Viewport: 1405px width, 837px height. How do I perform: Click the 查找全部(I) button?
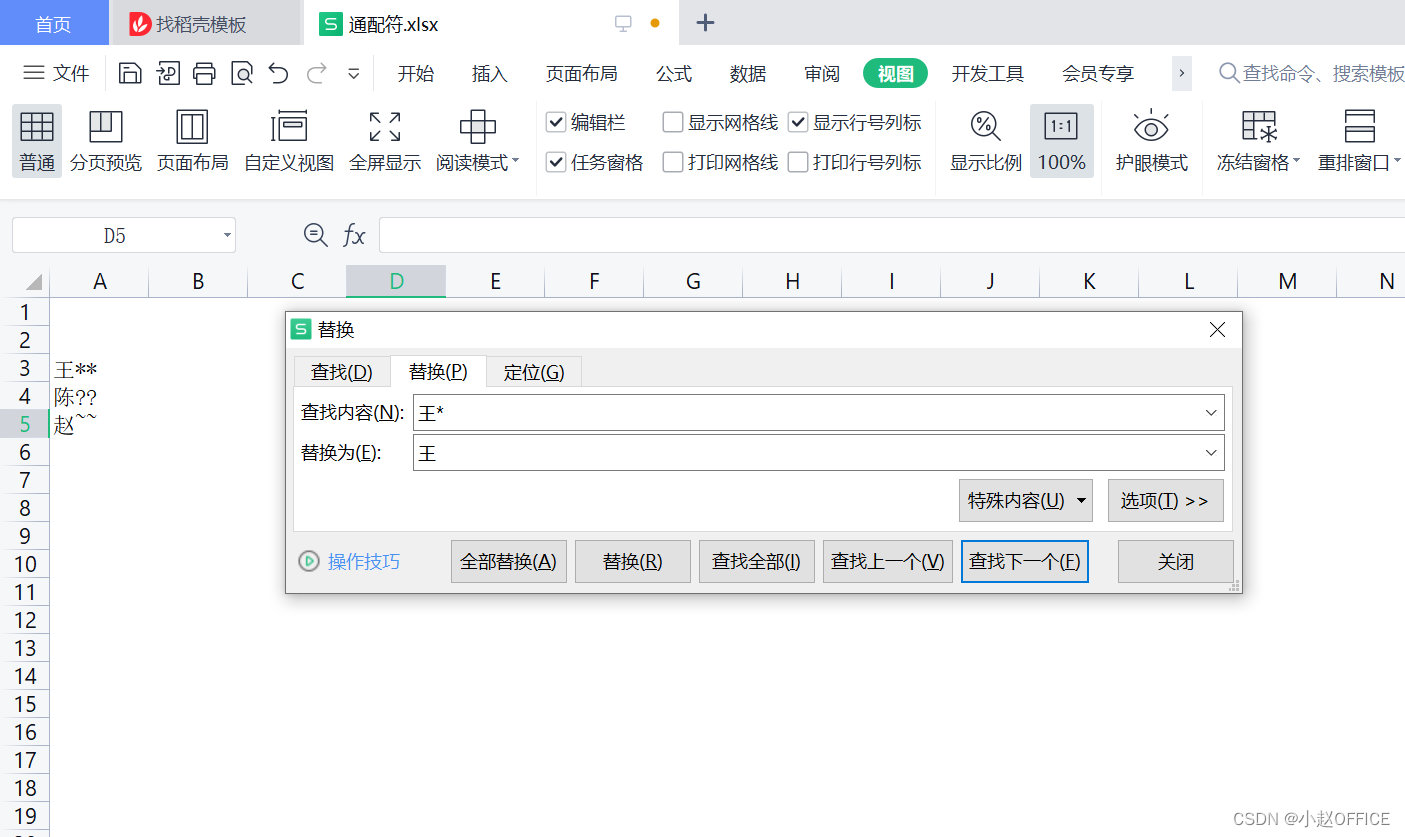(757, 561)
